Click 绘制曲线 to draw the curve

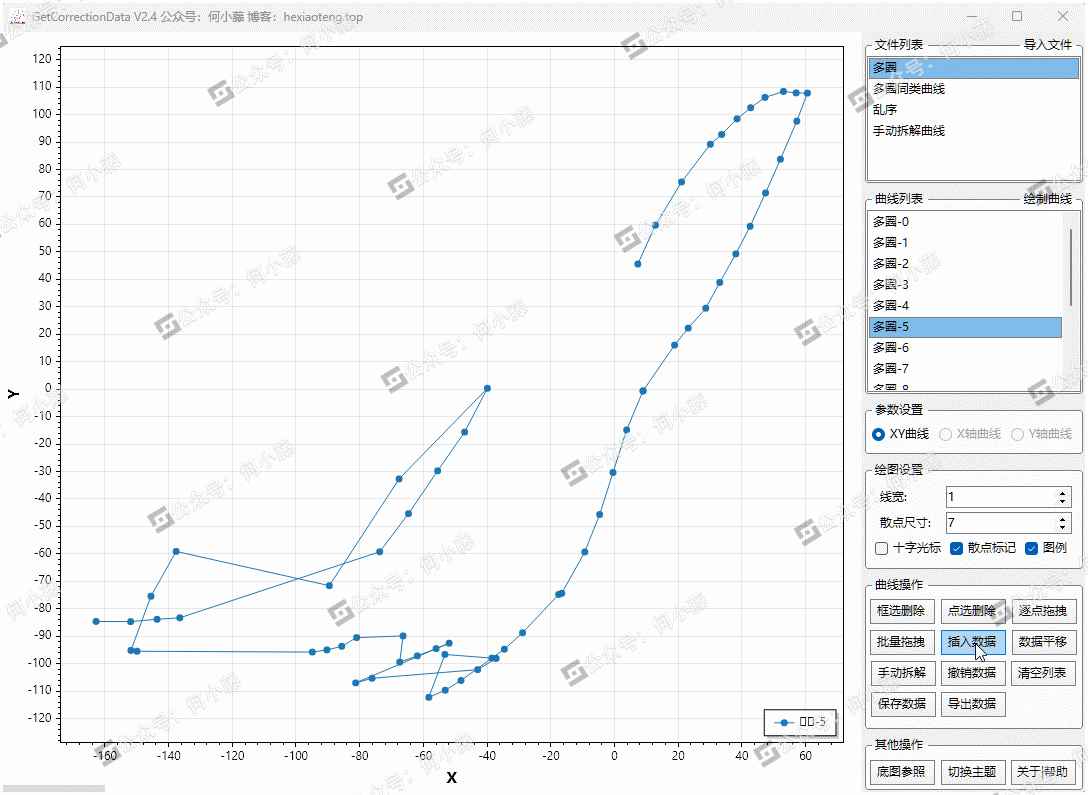pyautogui.click(x=1047, y=199)
